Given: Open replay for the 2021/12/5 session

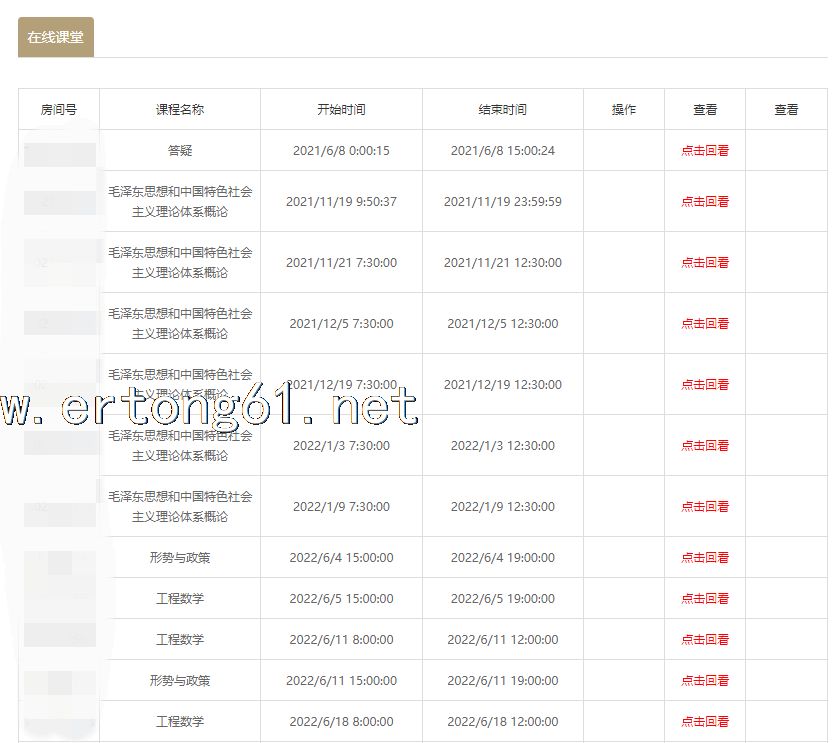Looking at the screenshot, I should click(x=705, y=324).
